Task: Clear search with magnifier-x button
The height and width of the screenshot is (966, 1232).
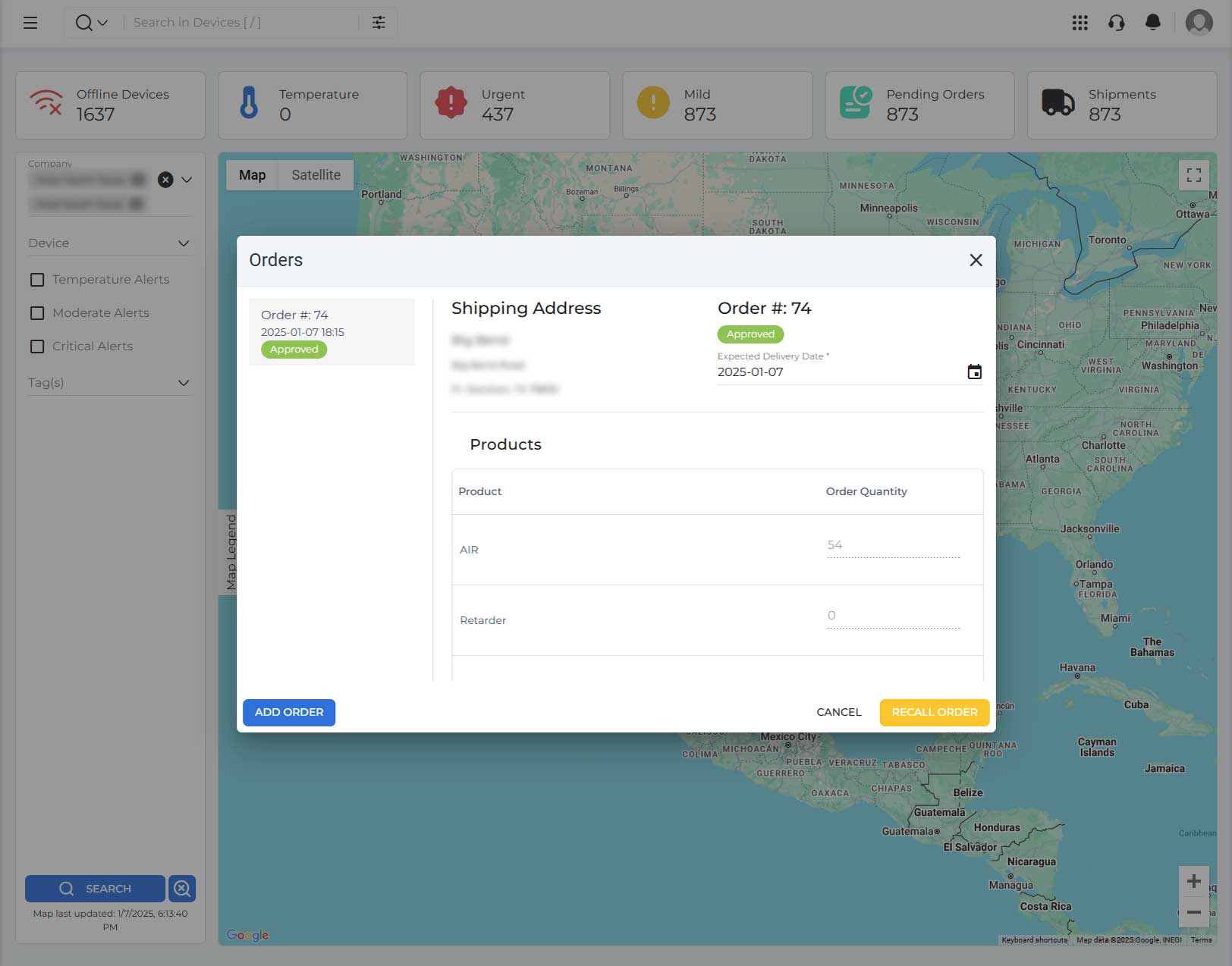Action: click(182, 888)
